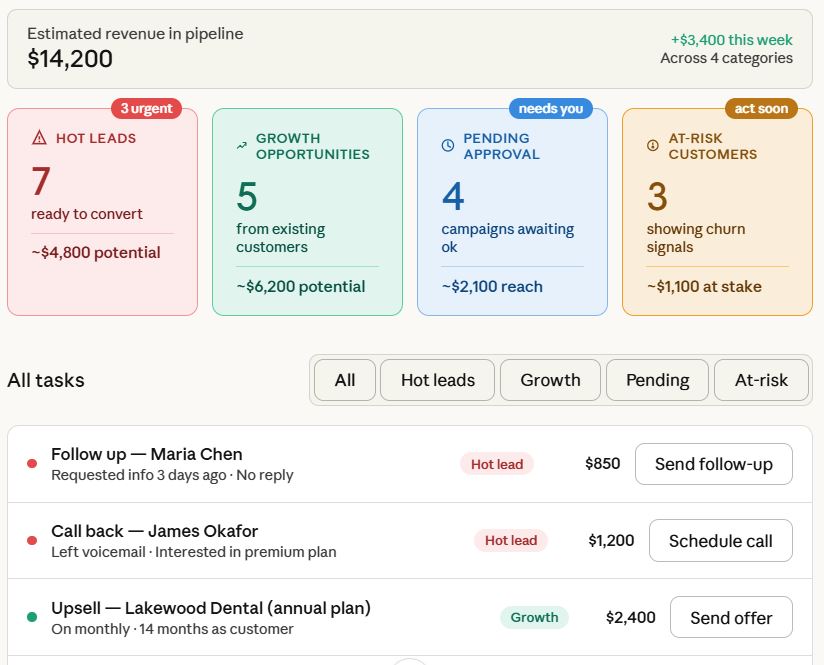Click the 'needs you' badge on Pending Approval
This screenshot has height=665, width=824.
coord(551,108)
